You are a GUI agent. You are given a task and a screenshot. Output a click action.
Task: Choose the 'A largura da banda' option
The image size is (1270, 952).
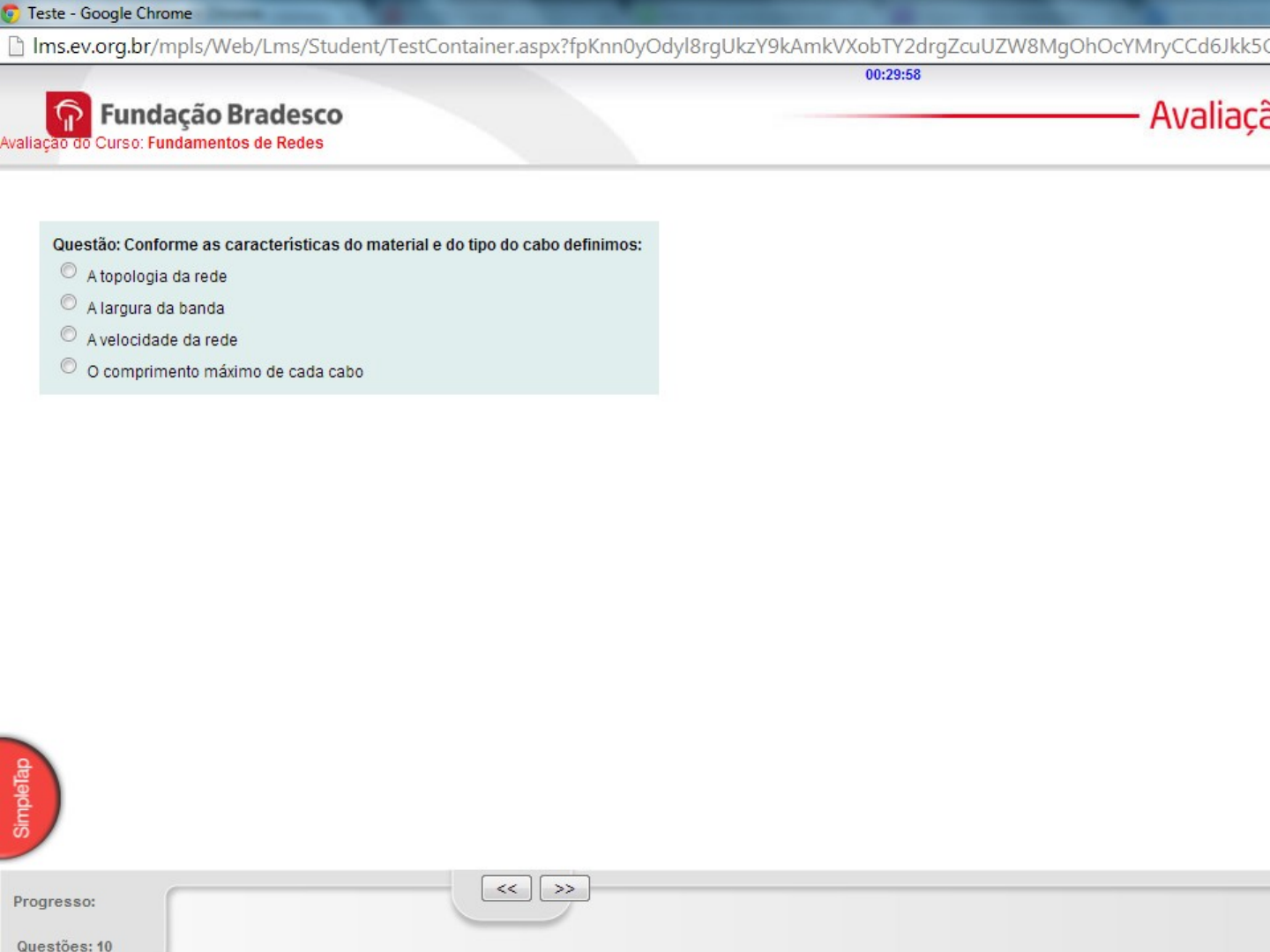69,302
